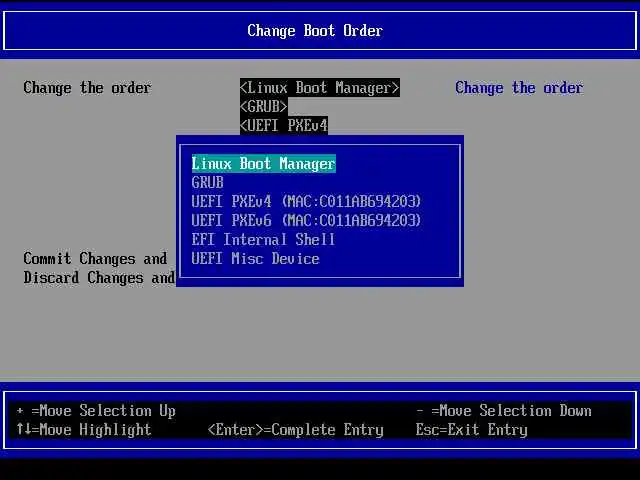Image resolution: width=640 pixels, height=480 pixels.
Task: Click 'Discard Changes and' option
Action: [99, 278]
